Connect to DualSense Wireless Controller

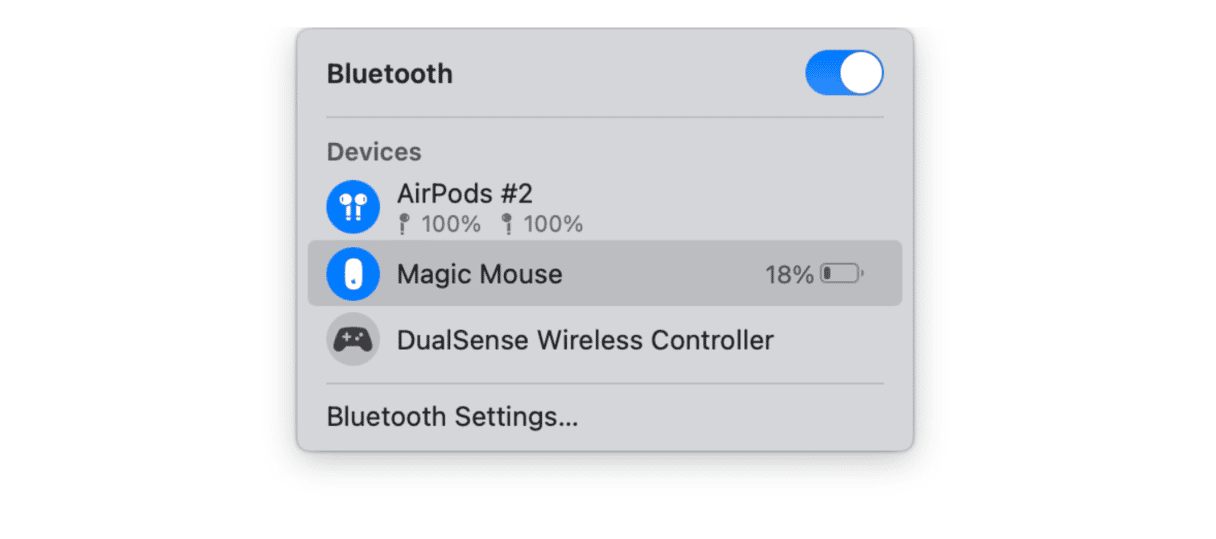coord(585,340)
